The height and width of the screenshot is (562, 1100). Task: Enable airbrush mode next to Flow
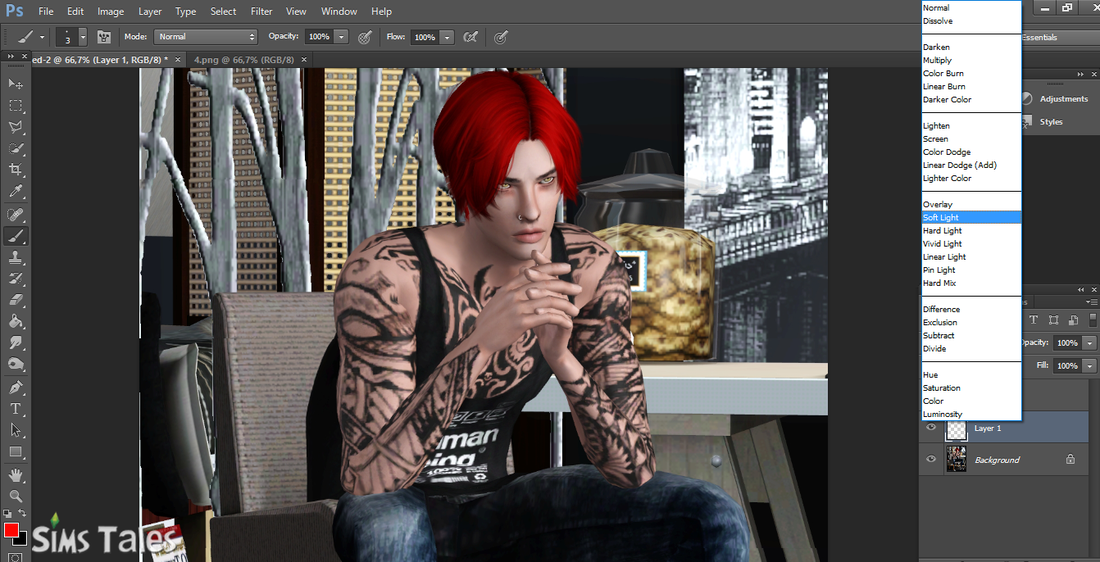471,37
